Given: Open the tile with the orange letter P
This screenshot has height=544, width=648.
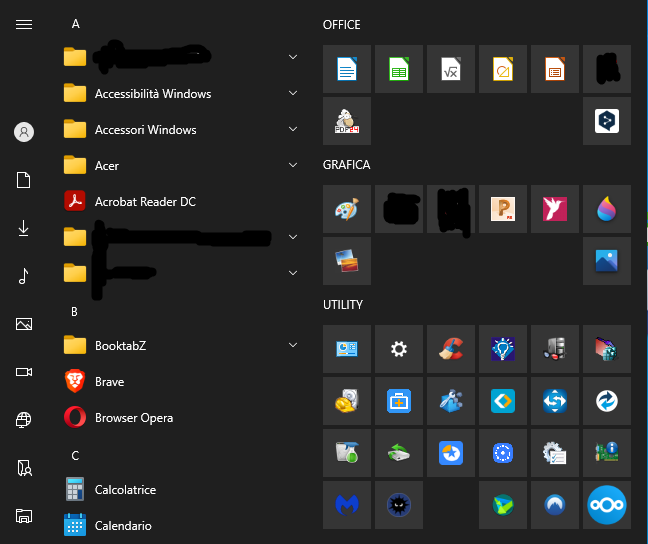Looking at the screenshot, I should coord(503,209).
